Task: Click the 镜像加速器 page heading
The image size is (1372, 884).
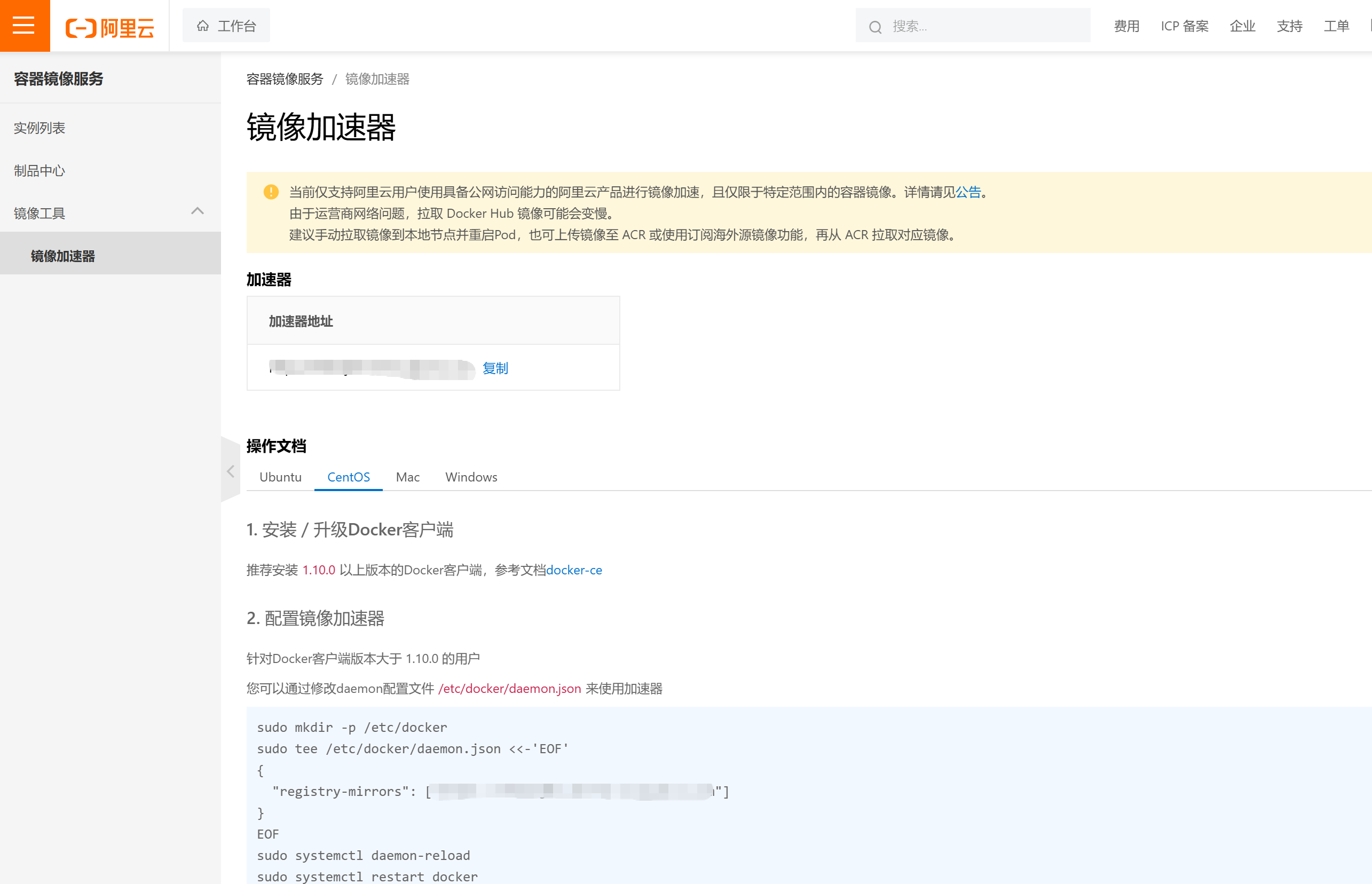Action: [x=321, y=127]
